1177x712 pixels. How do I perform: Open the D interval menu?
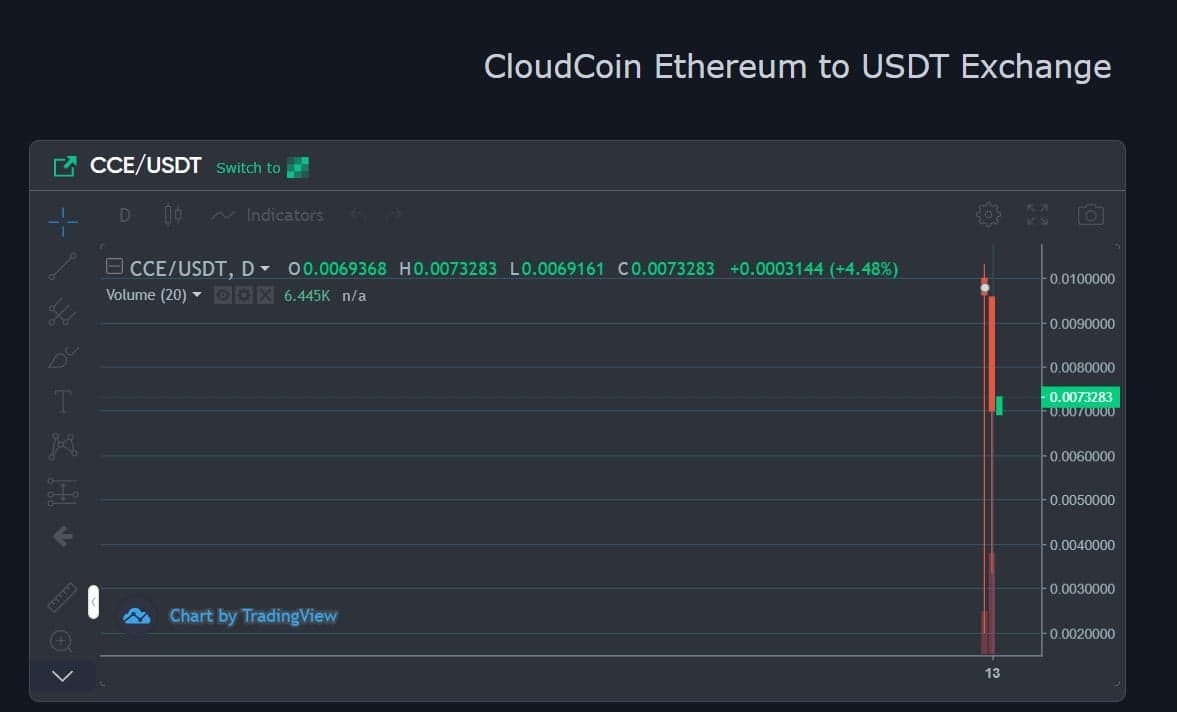(x=124, y=214)
